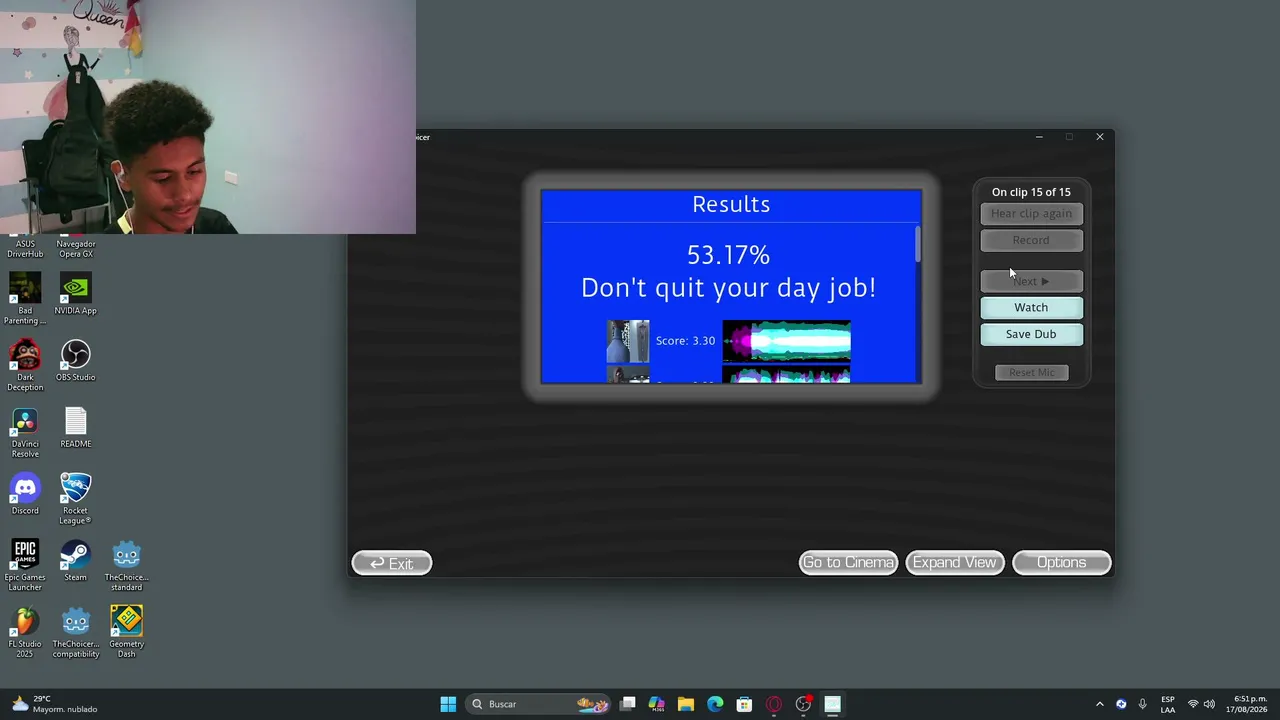Launch NVIDIA App from desktop
The height and width of the screenshot is (720, 1280).
point(76,294)
